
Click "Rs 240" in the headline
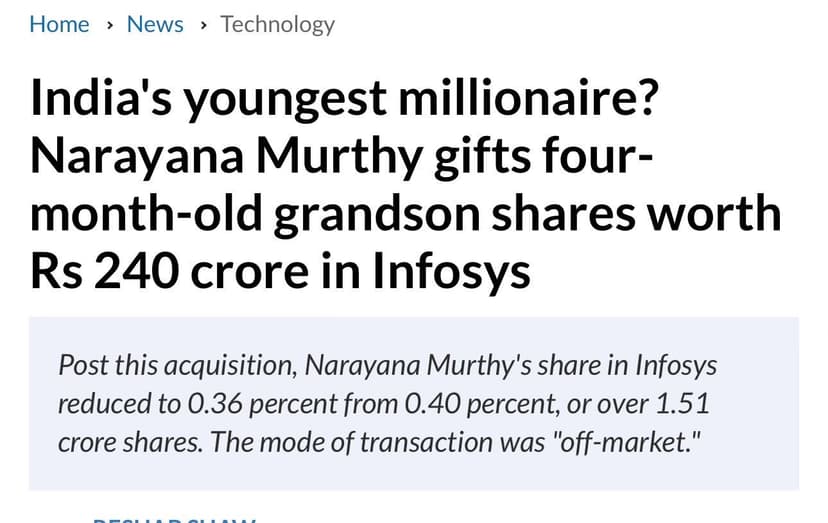tap(95, 270)
